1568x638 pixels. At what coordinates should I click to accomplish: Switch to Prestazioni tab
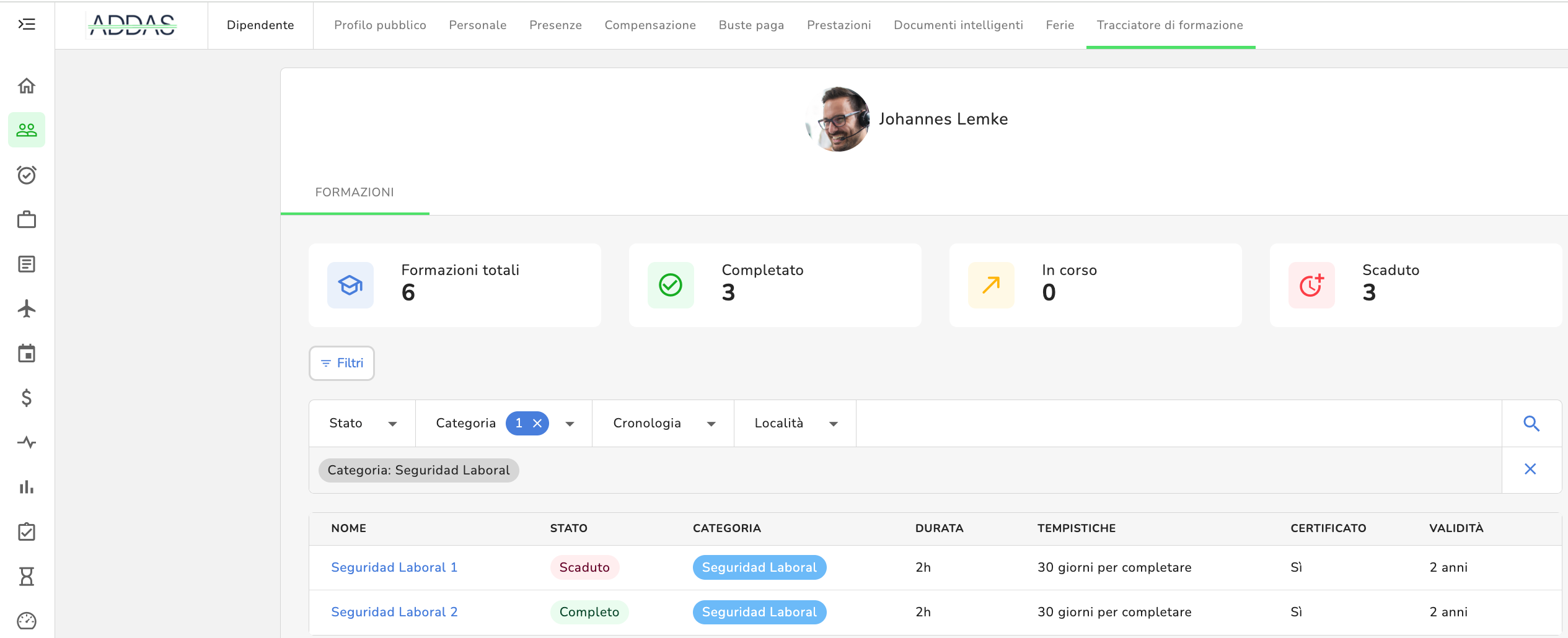839,25
